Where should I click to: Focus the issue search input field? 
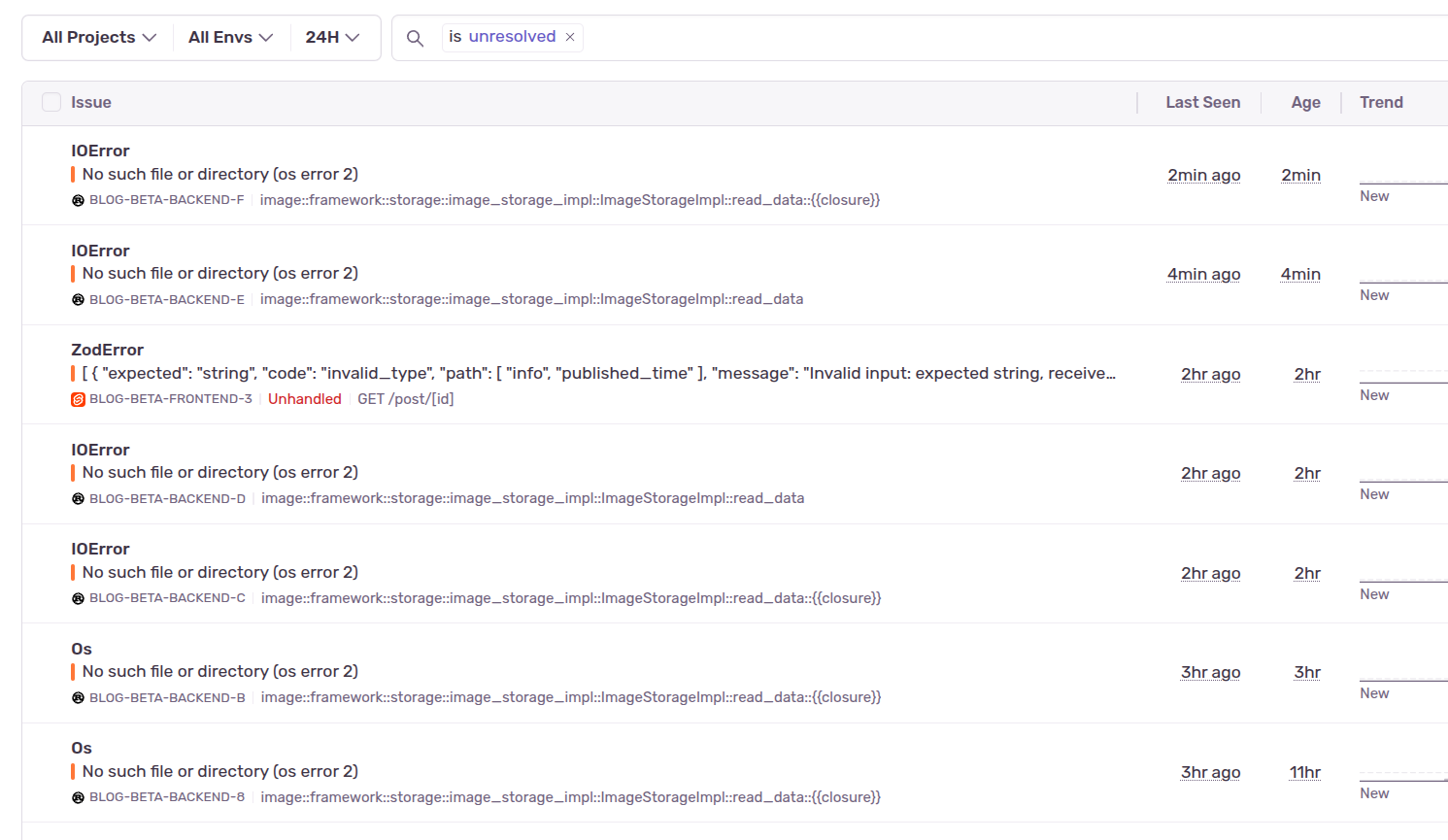tap(971, 37)
